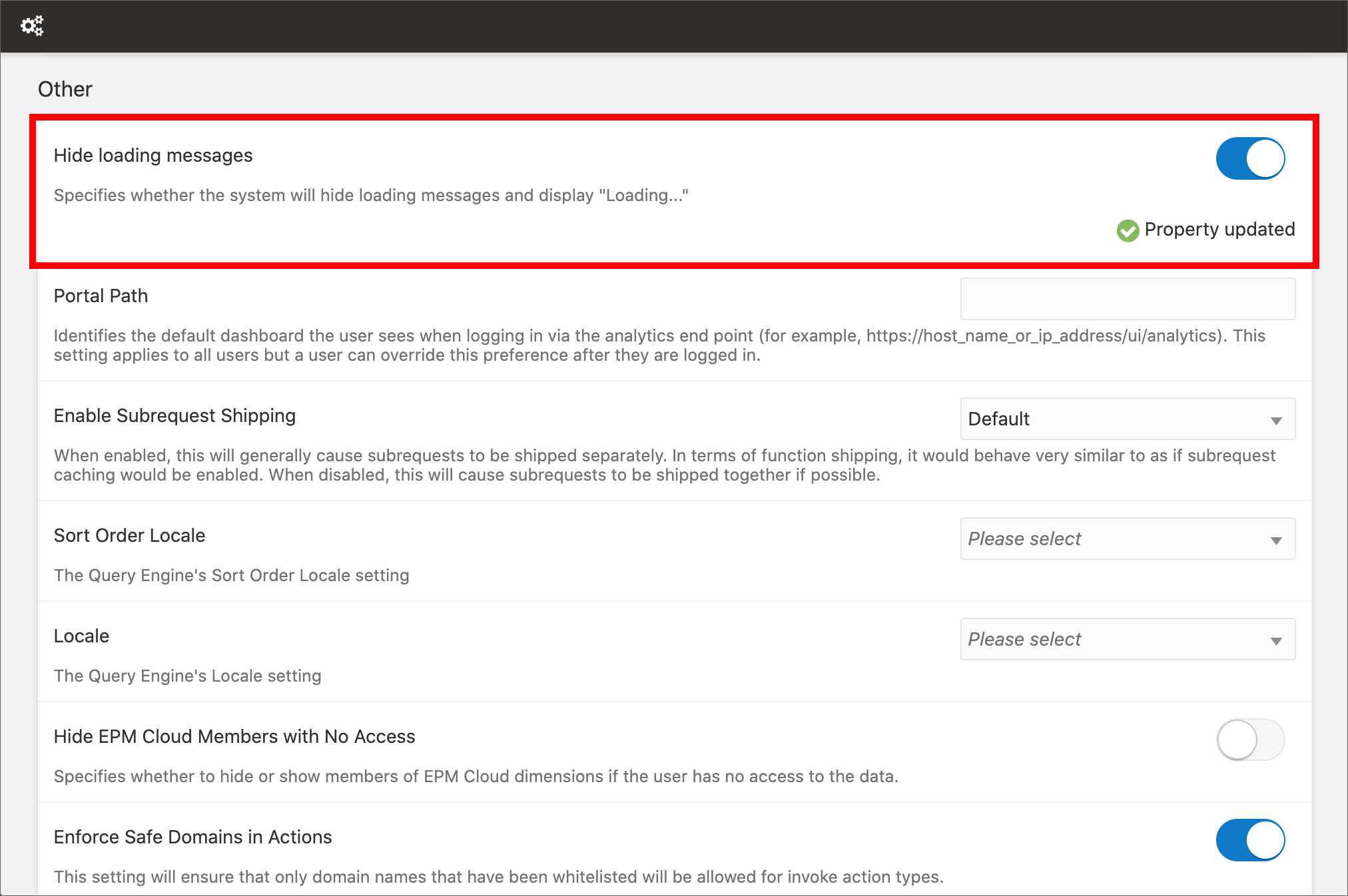
Task: Open the Enable Subrequest Shipping dropdown
Action: click(x=1126, y=419)
